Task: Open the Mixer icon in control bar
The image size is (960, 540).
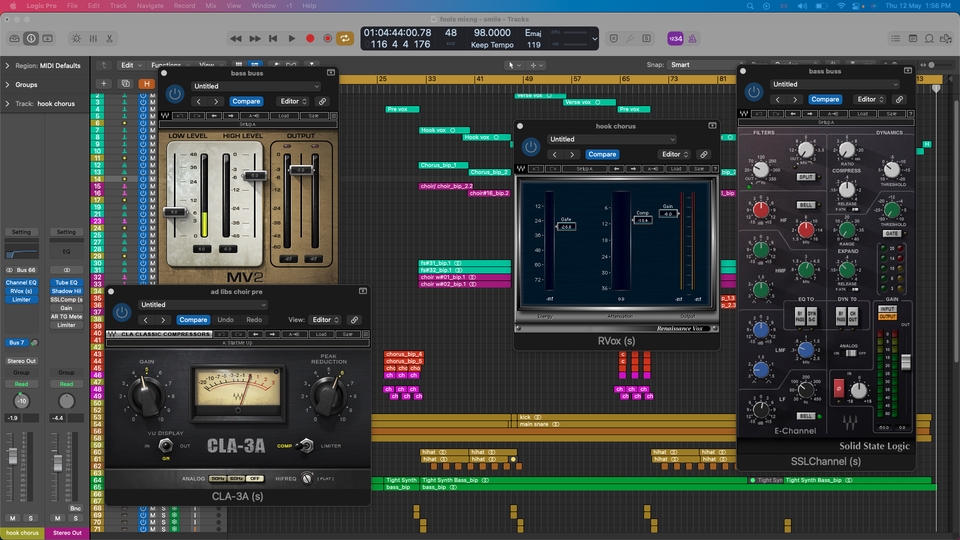Action: pyautogui.click(x=93, y=39)
